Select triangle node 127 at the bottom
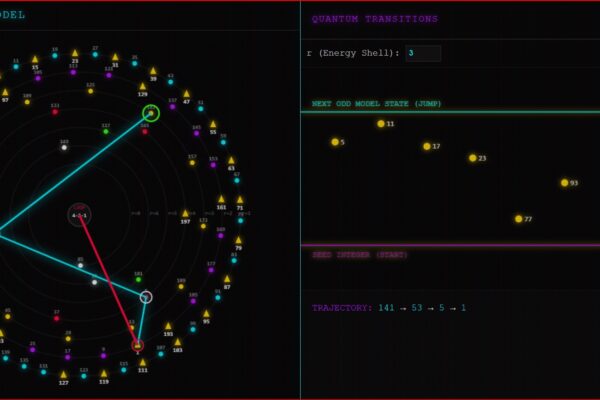The image size is (600, 400). click(63, 375)
